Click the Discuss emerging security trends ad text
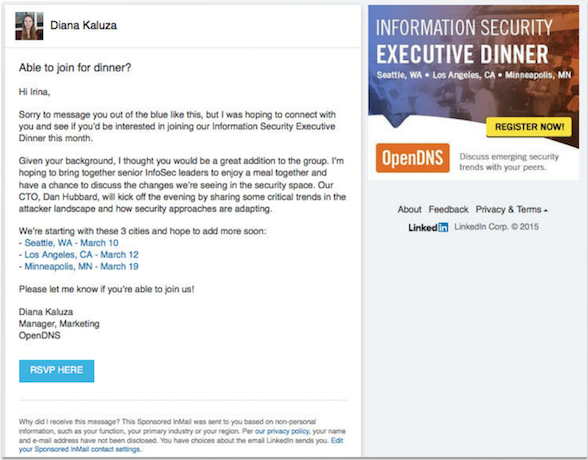The image size is (588, 460). point(509,162)
